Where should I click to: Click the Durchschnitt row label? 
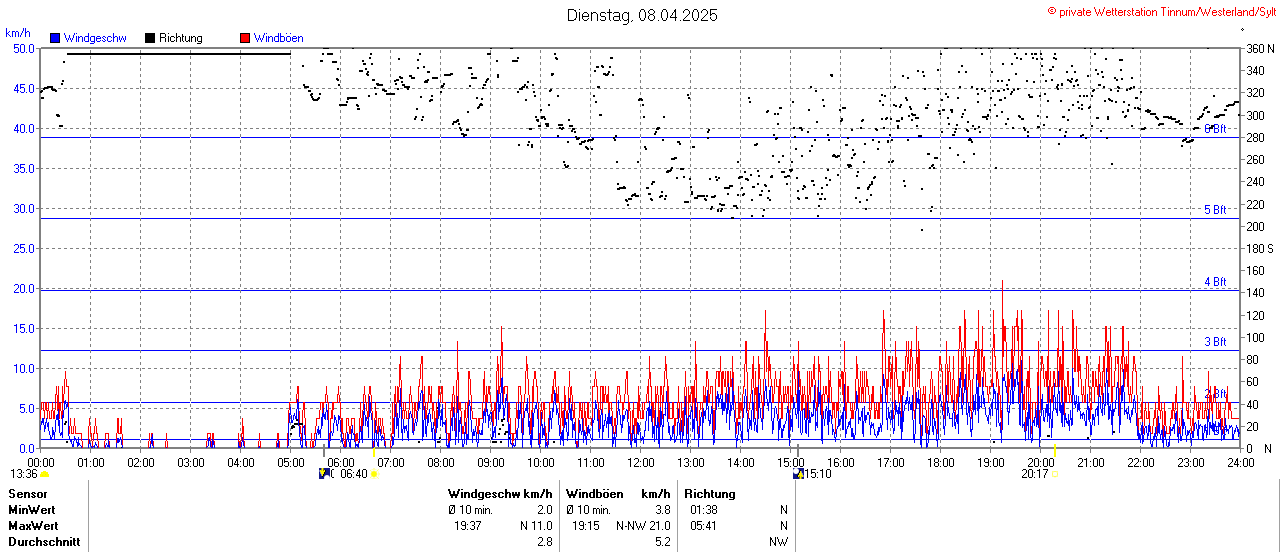click(x=44, y=542)
